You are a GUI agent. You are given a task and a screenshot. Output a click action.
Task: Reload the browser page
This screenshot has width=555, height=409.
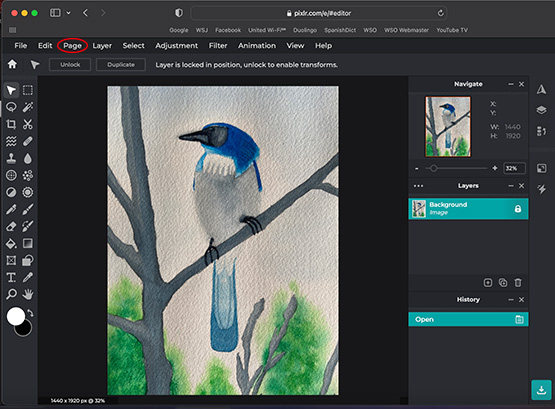point(440,13)
